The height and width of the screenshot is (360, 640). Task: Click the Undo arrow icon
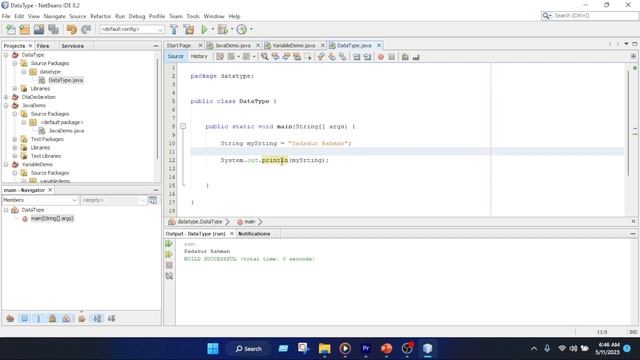[72, 29]
